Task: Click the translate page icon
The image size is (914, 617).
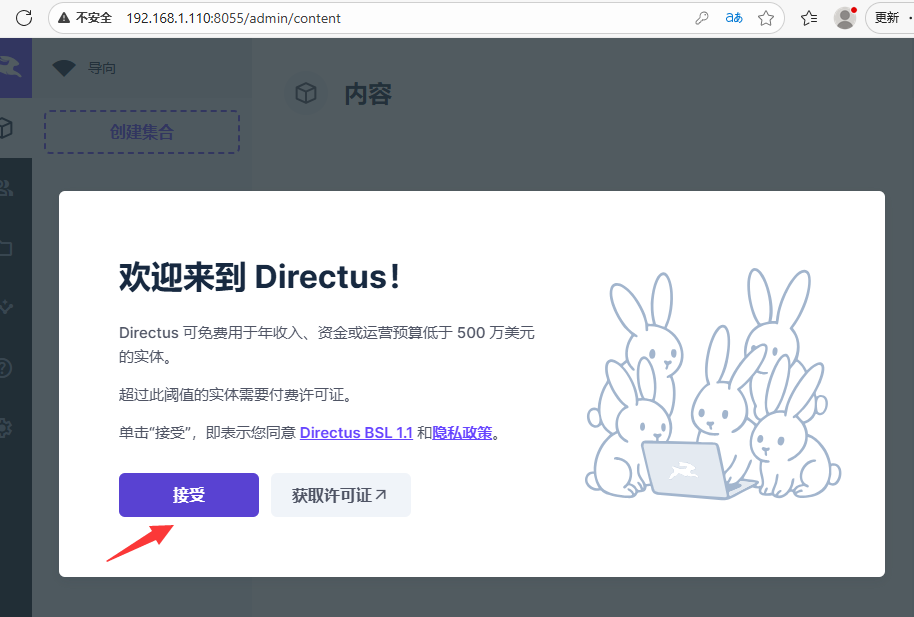Action: pos(734,18)
